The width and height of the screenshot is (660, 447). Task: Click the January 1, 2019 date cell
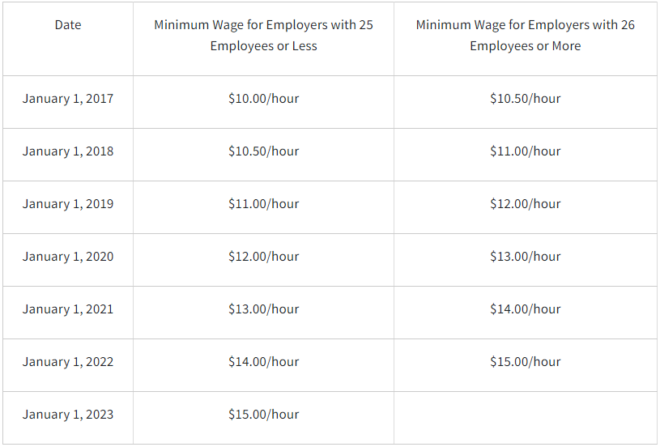click(x=68, y=204)
